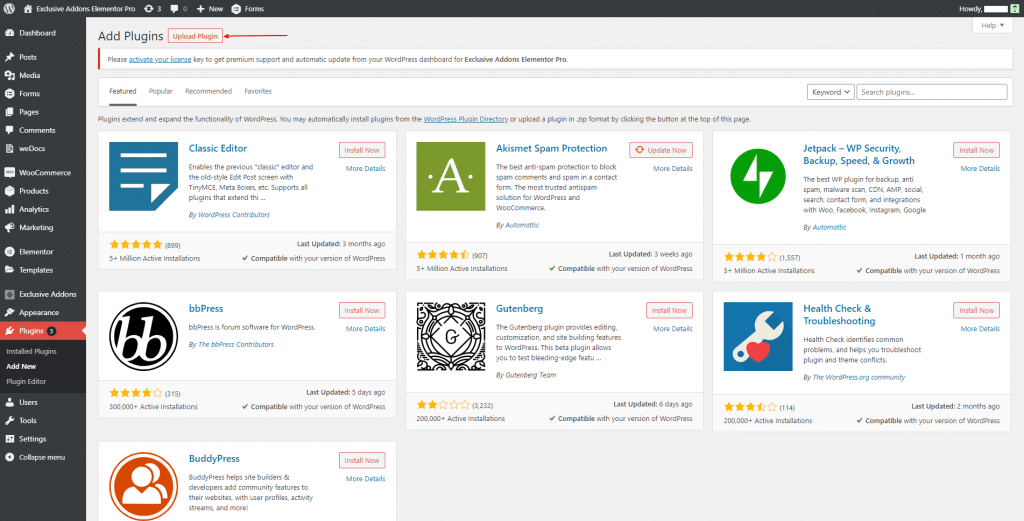
Task: Click the Comments icon in sidebar
Action: (x=9, y=131)
